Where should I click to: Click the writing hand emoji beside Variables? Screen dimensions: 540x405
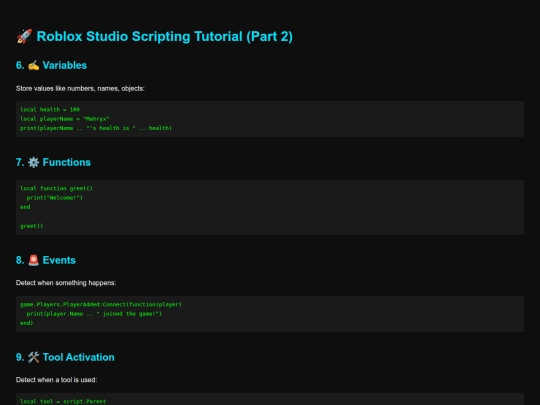(33, 65)
